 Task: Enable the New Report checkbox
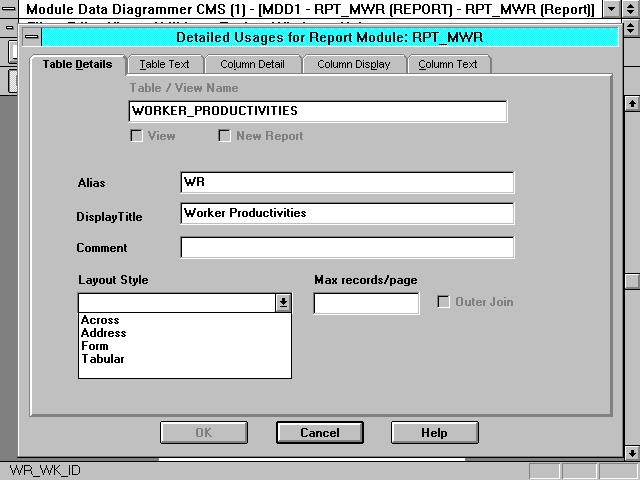(225, 136)
